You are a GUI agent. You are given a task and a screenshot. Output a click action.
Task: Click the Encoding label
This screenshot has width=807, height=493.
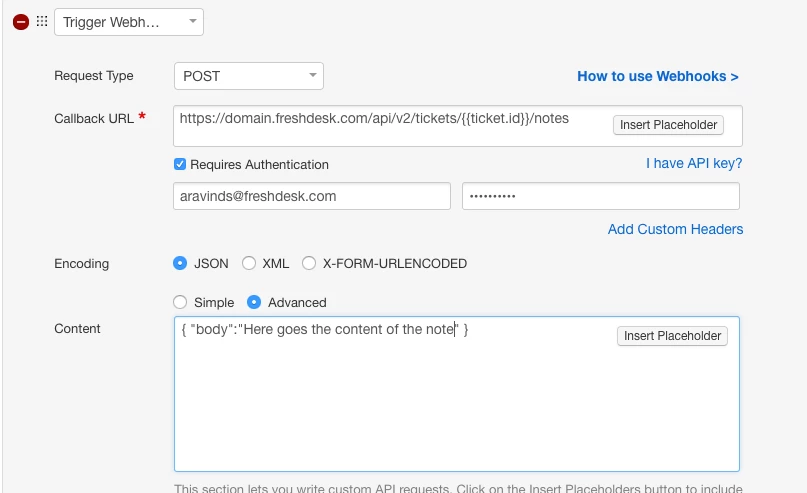tap(81, 263)
